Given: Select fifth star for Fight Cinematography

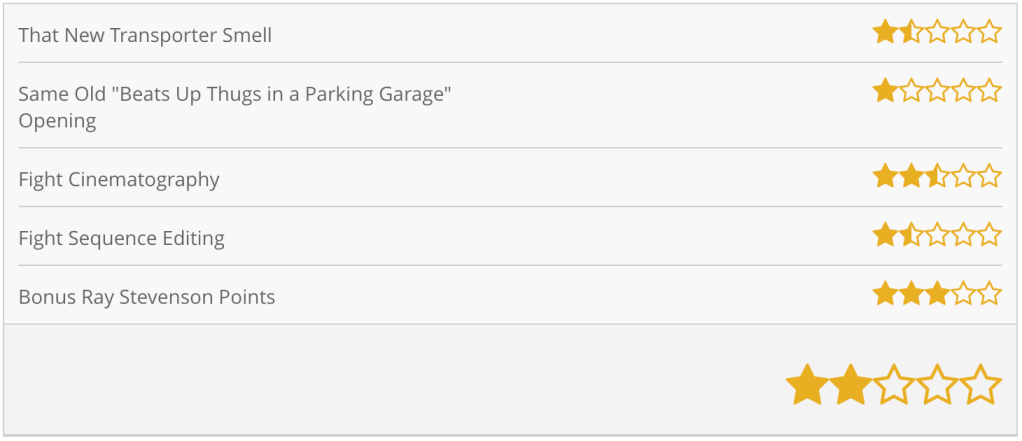Looking at the screenshot, I should pos(989,177).
